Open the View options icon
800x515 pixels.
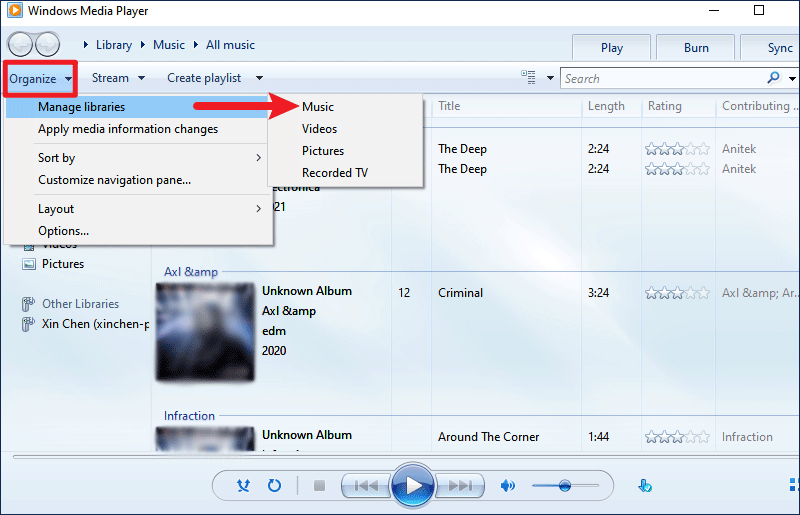pyautogui.click(x=528, y=78)
